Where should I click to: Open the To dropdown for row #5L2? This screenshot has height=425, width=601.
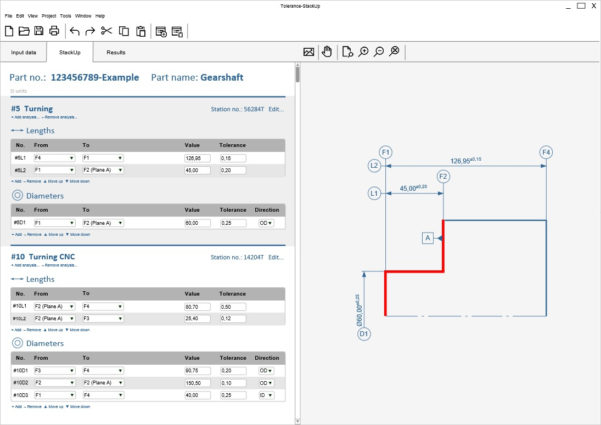[x=102, y=170]
